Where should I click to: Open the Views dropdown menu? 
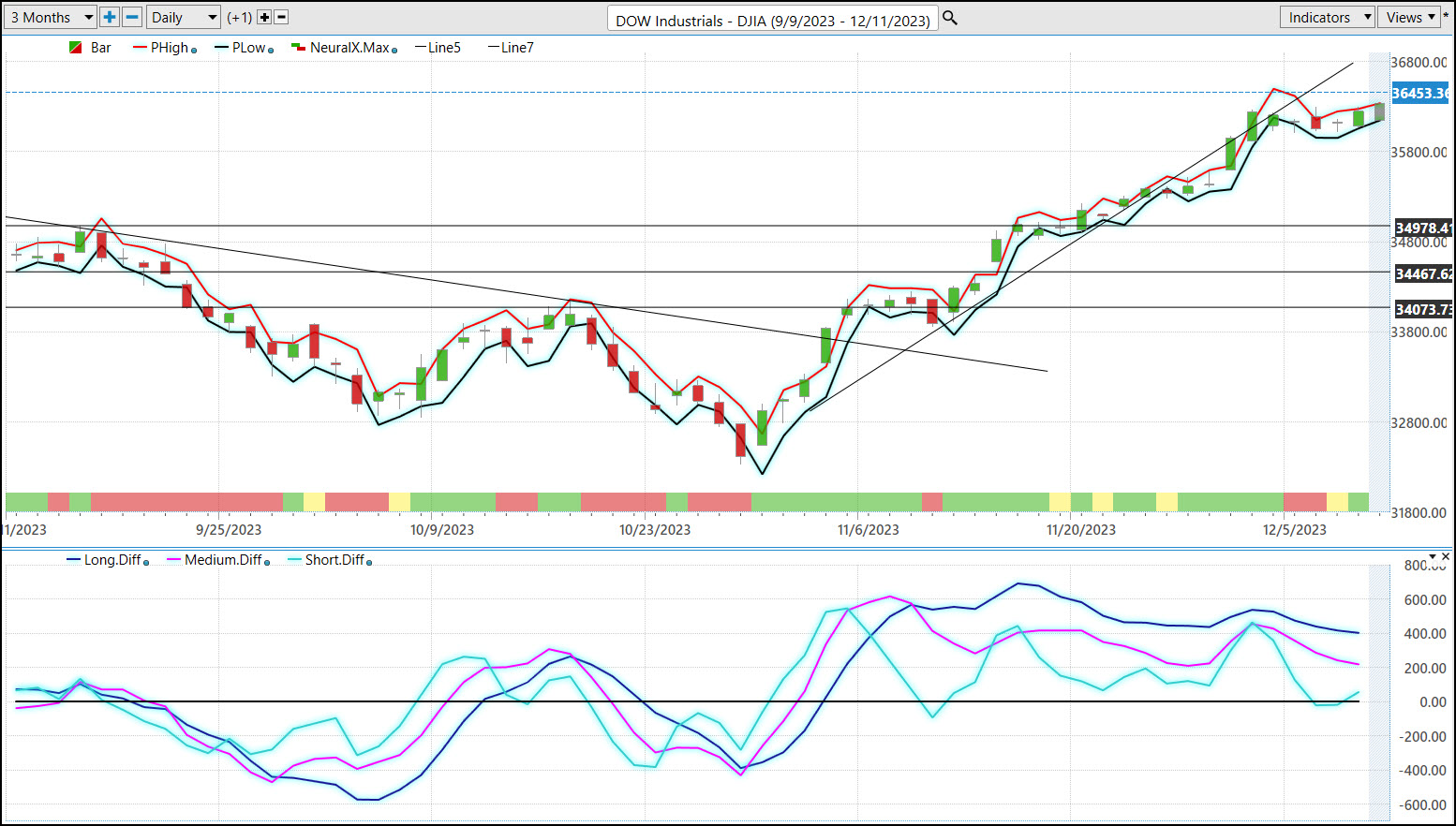(1408, 17)
